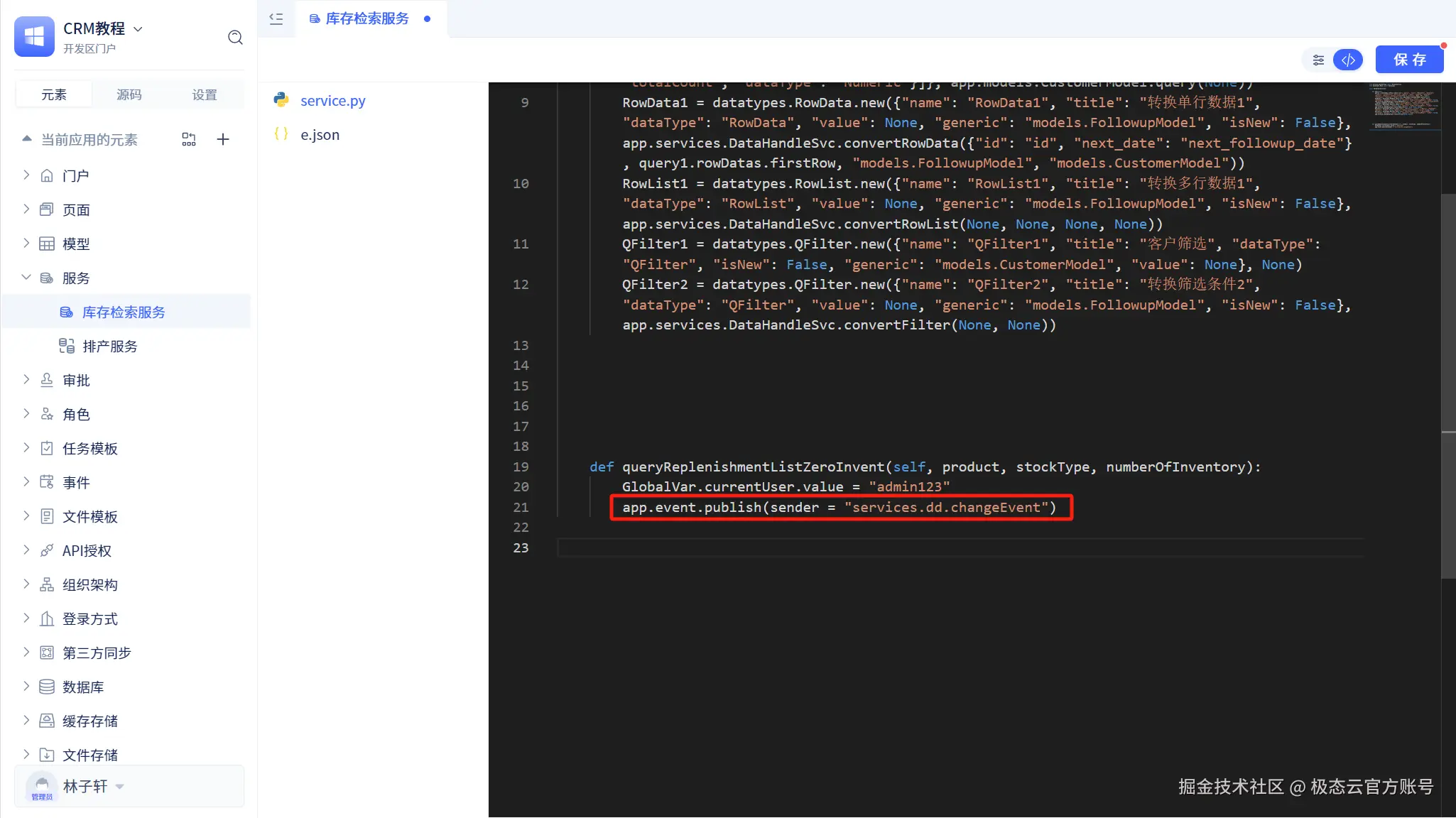Image resolution: width=1456 pixels, height=818 pixels.
Task: Collapse 当前应用的元素 section
Action: coord(27,139)
